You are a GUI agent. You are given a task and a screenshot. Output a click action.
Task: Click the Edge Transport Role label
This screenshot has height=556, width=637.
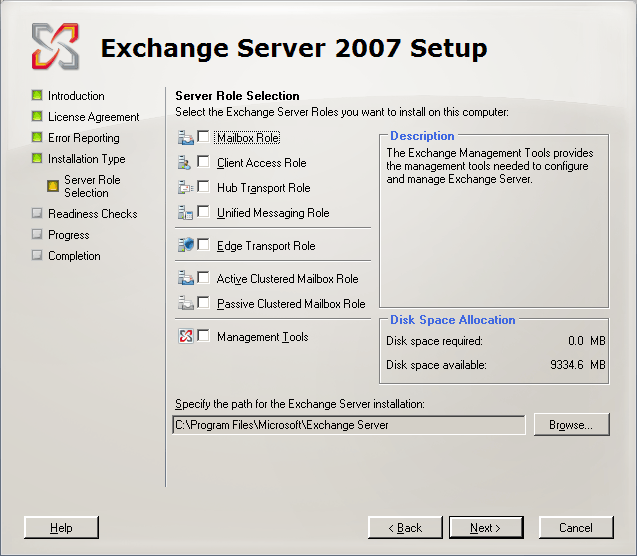coord(266,246)
